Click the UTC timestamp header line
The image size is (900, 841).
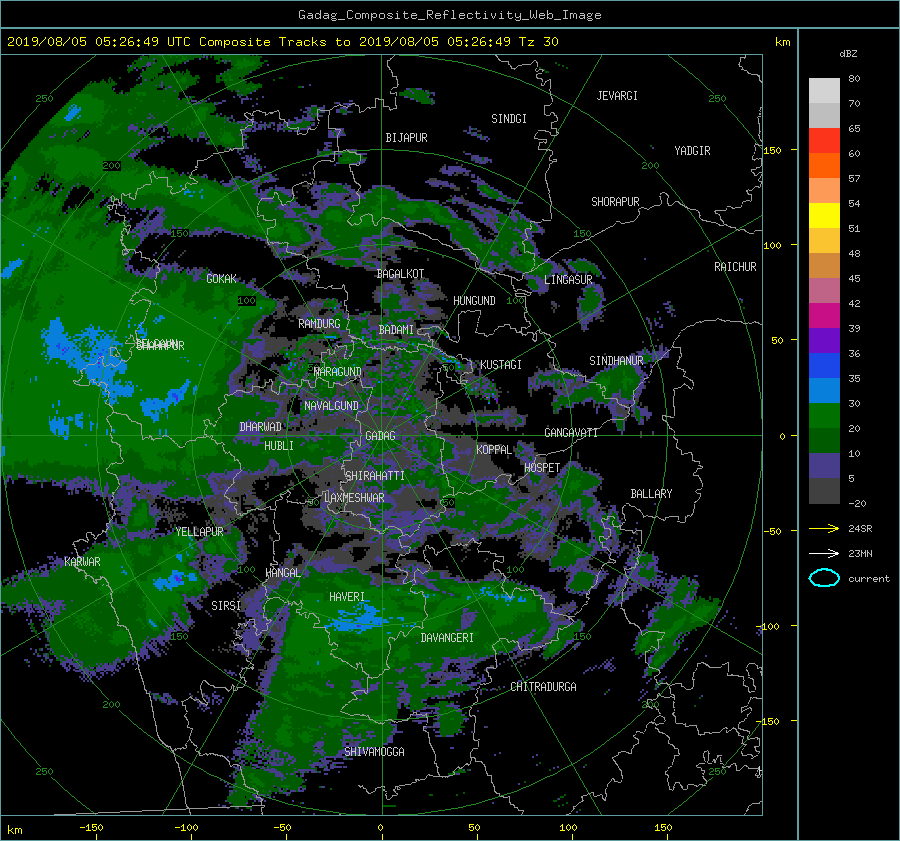tap(282, 42)
